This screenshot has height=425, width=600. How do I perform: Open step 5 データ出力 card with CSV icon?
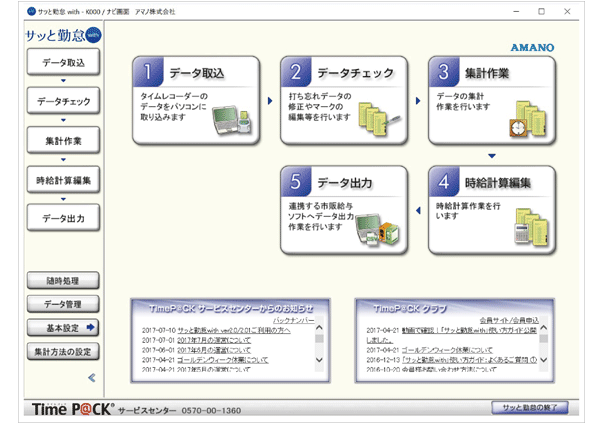344,210
